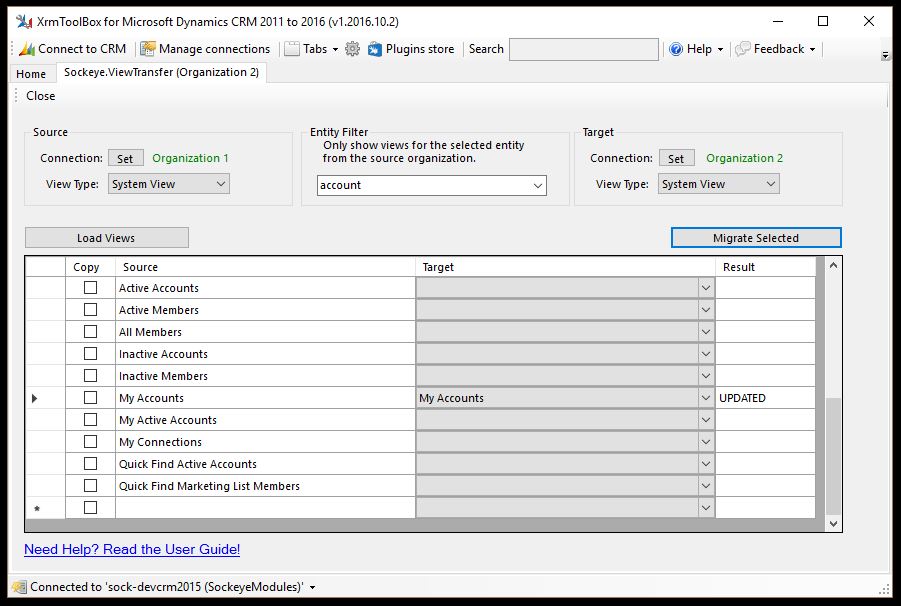Select the Inactive Members source cell
This screenshot has width=901, height=606.
tap(265, 376)
